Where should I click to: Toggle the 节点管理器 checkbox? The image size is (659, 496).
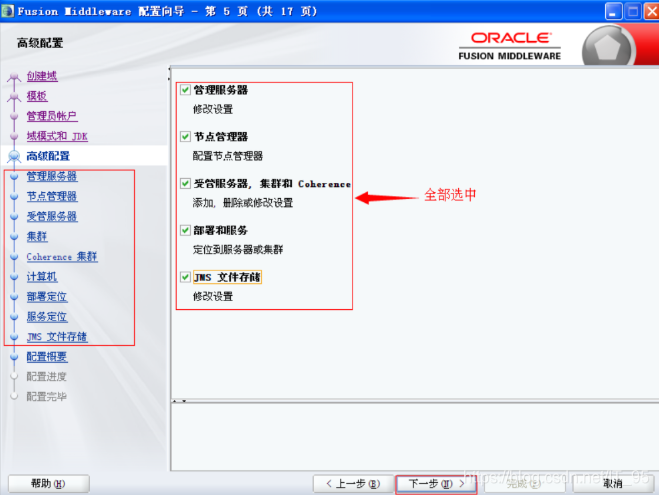tap(185, 136)
